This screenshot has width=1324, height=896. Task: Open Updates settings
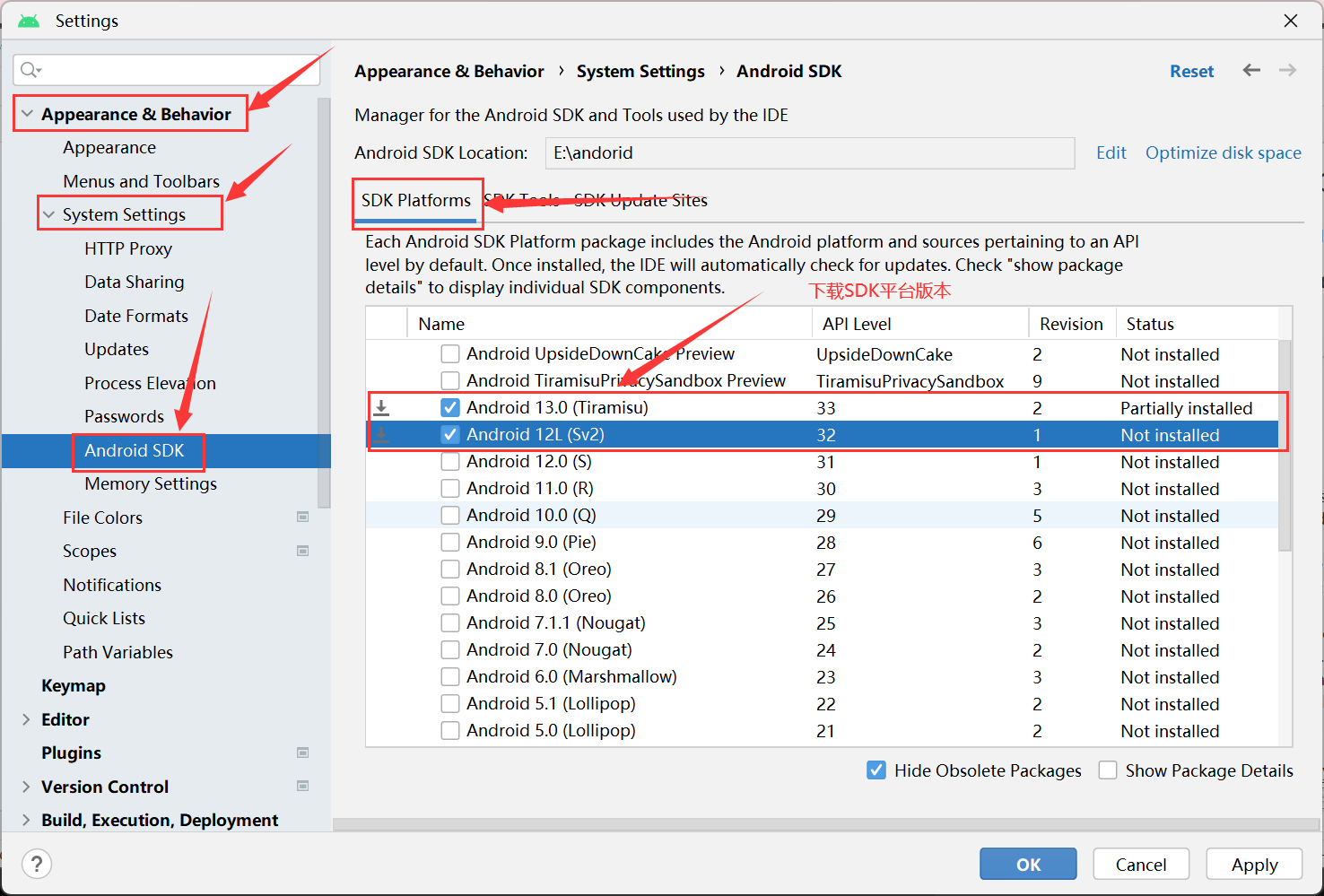pos(117,349)
